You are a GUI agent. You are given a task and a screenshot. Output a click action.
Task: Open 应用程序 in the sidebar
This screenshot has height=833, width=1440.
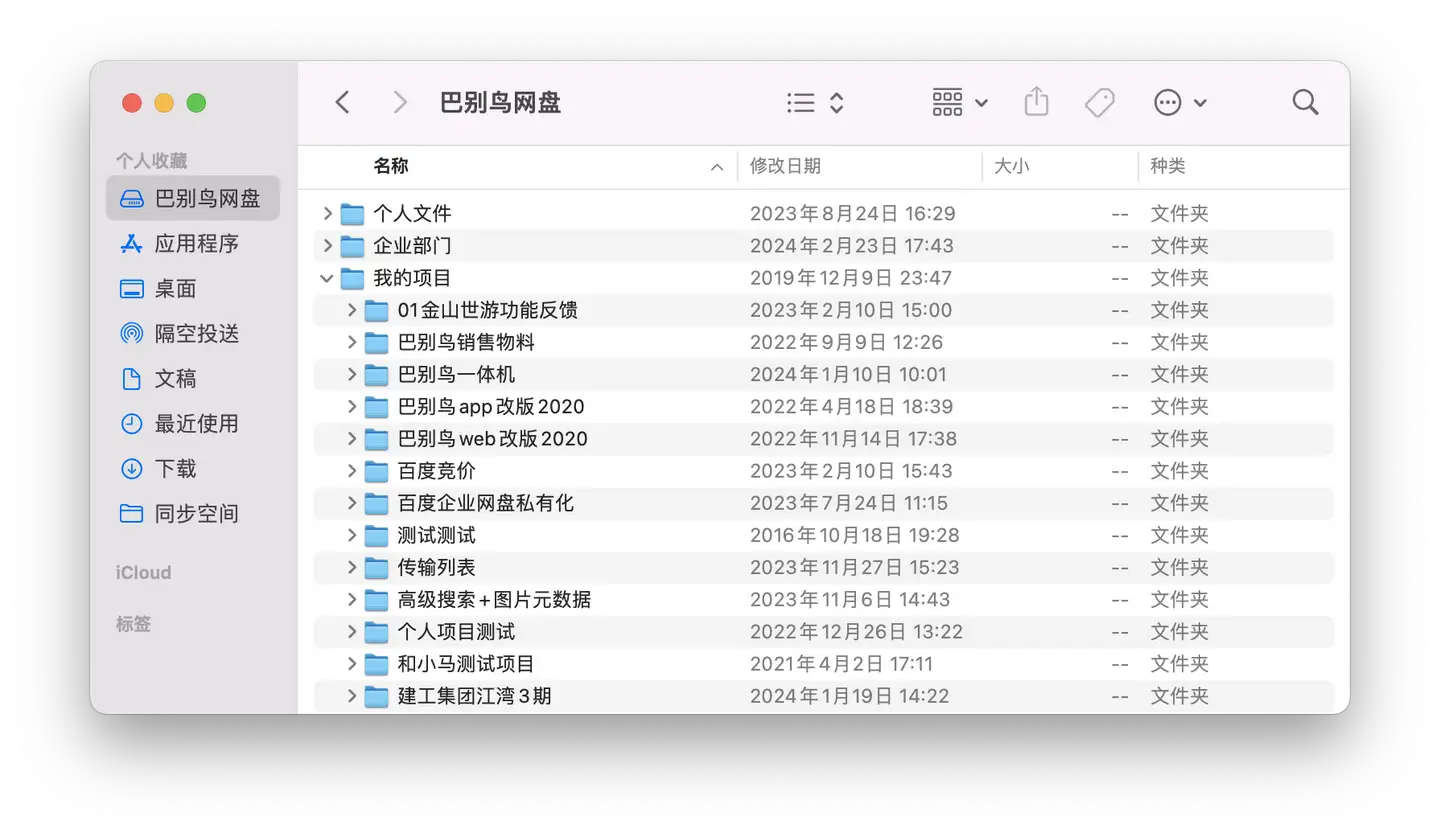(x=193, y=243)
